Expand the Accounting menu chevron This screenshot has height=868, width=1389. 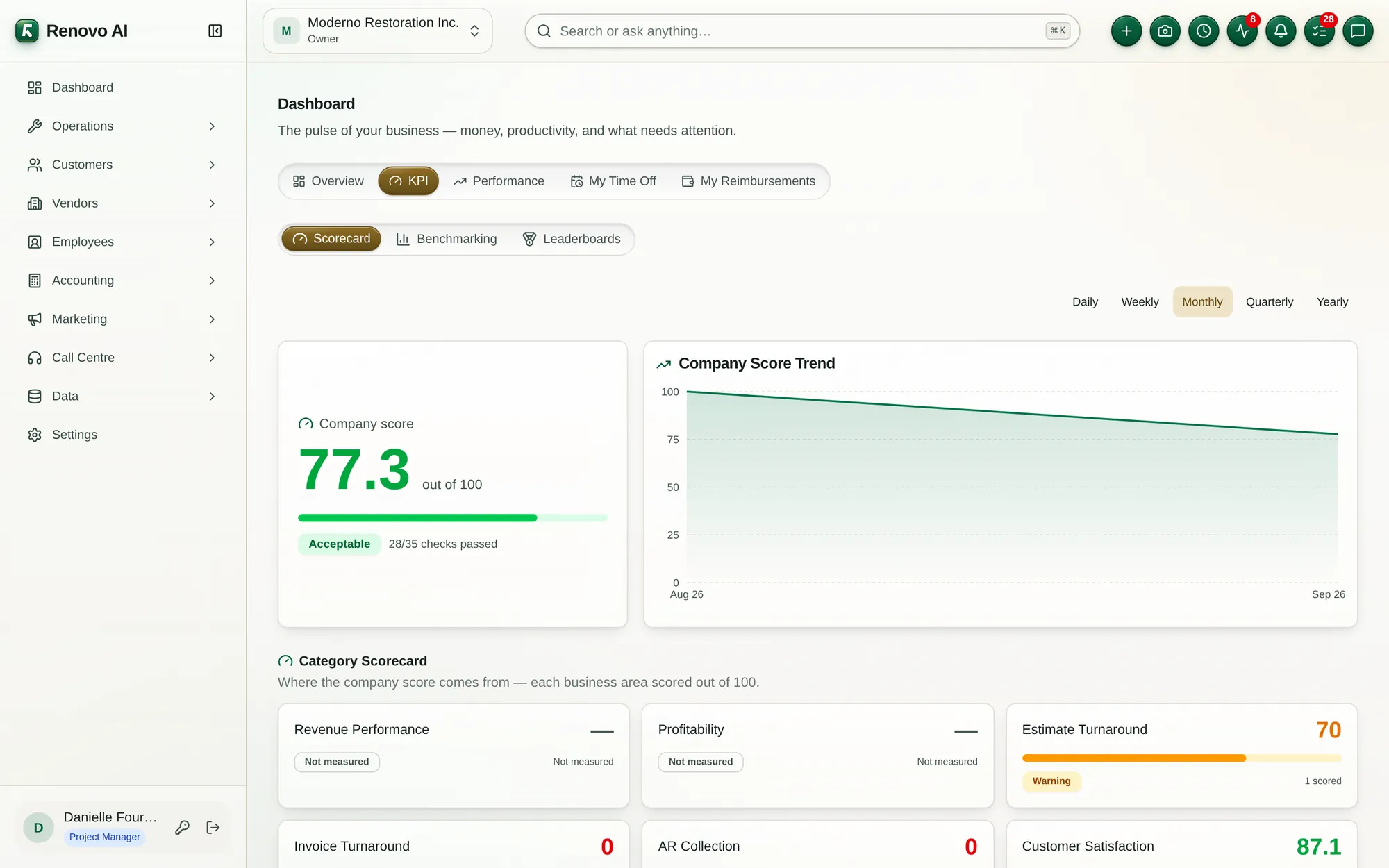click(x=212, y=281)
